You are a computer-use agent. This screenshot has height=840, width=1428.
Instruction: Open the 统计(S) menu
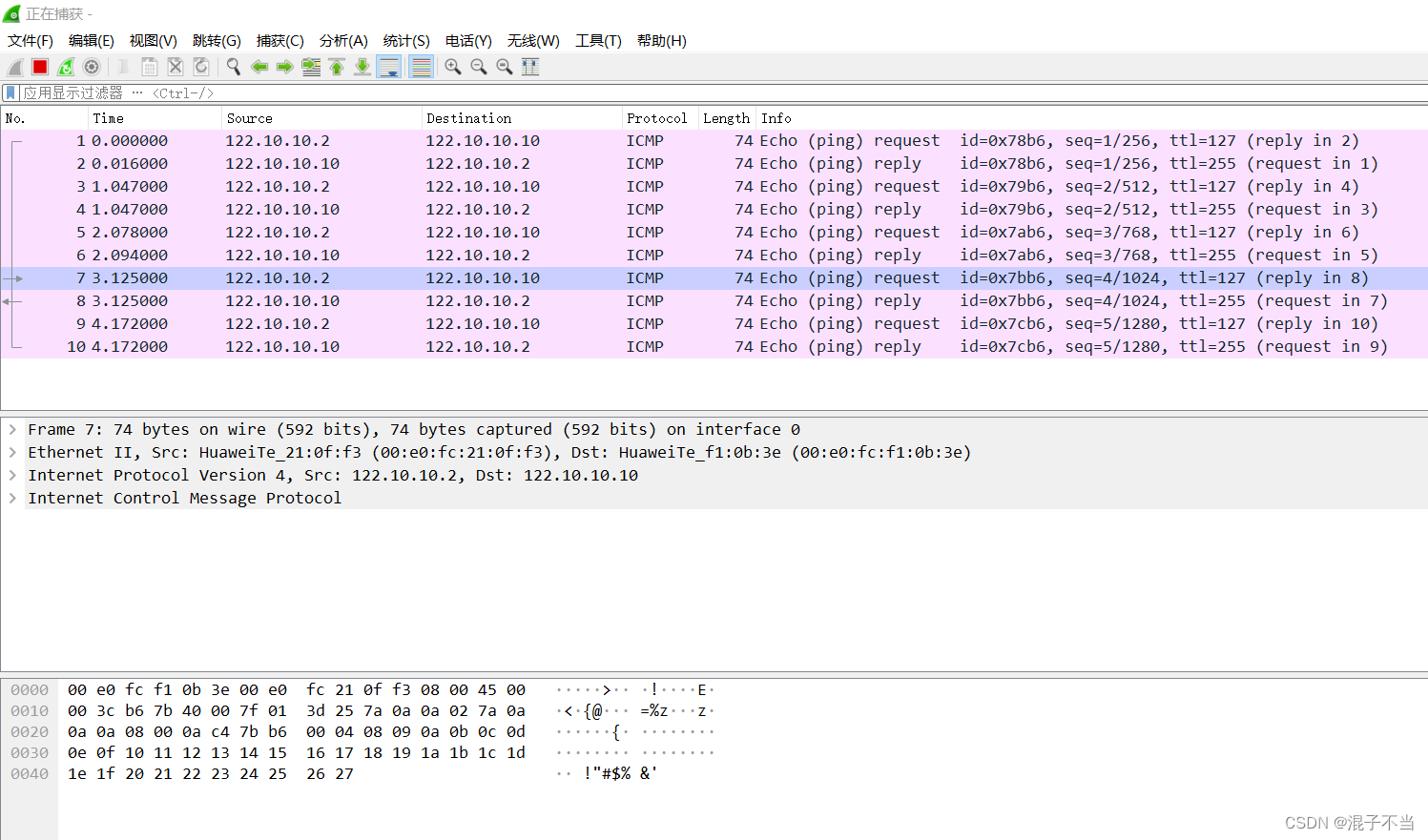(x=406, y=41)
